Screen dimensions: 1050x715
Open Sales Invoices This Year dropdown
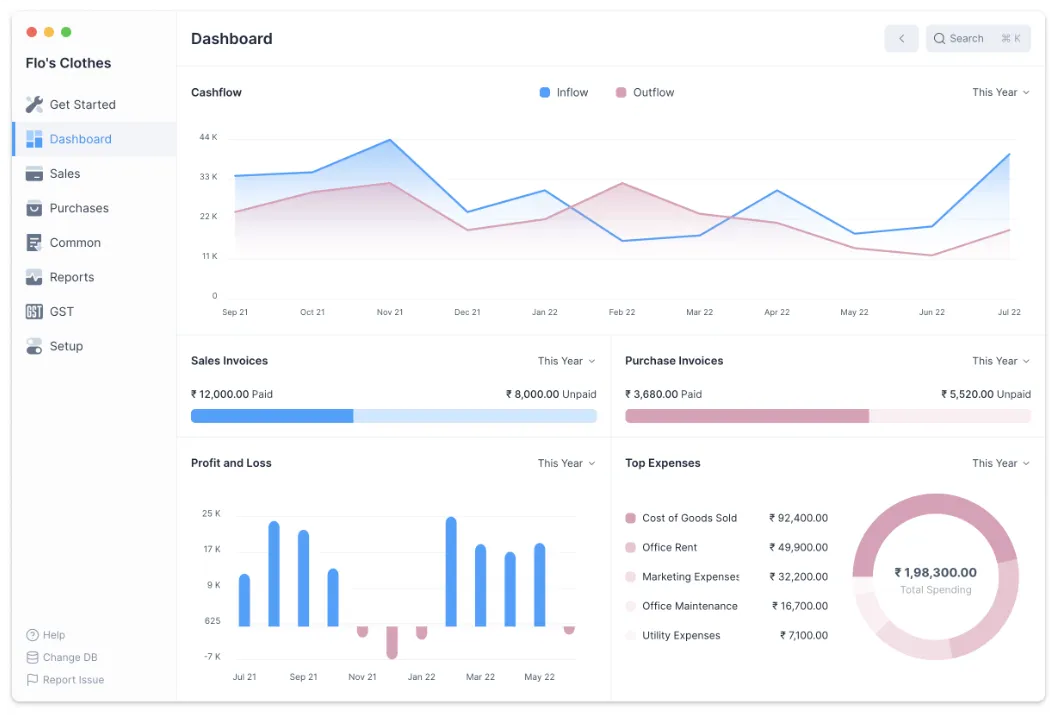(x=567, y=361)
